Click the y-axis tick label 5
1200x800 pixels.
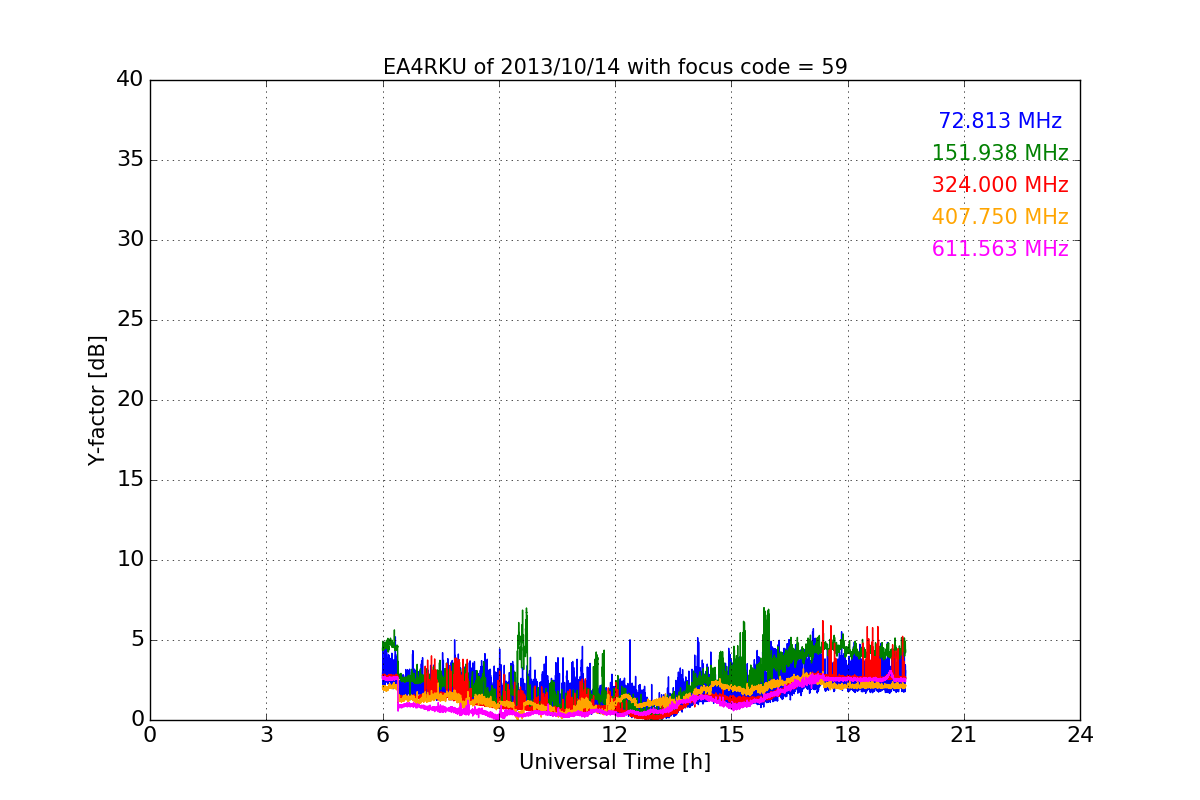[137, 640]
